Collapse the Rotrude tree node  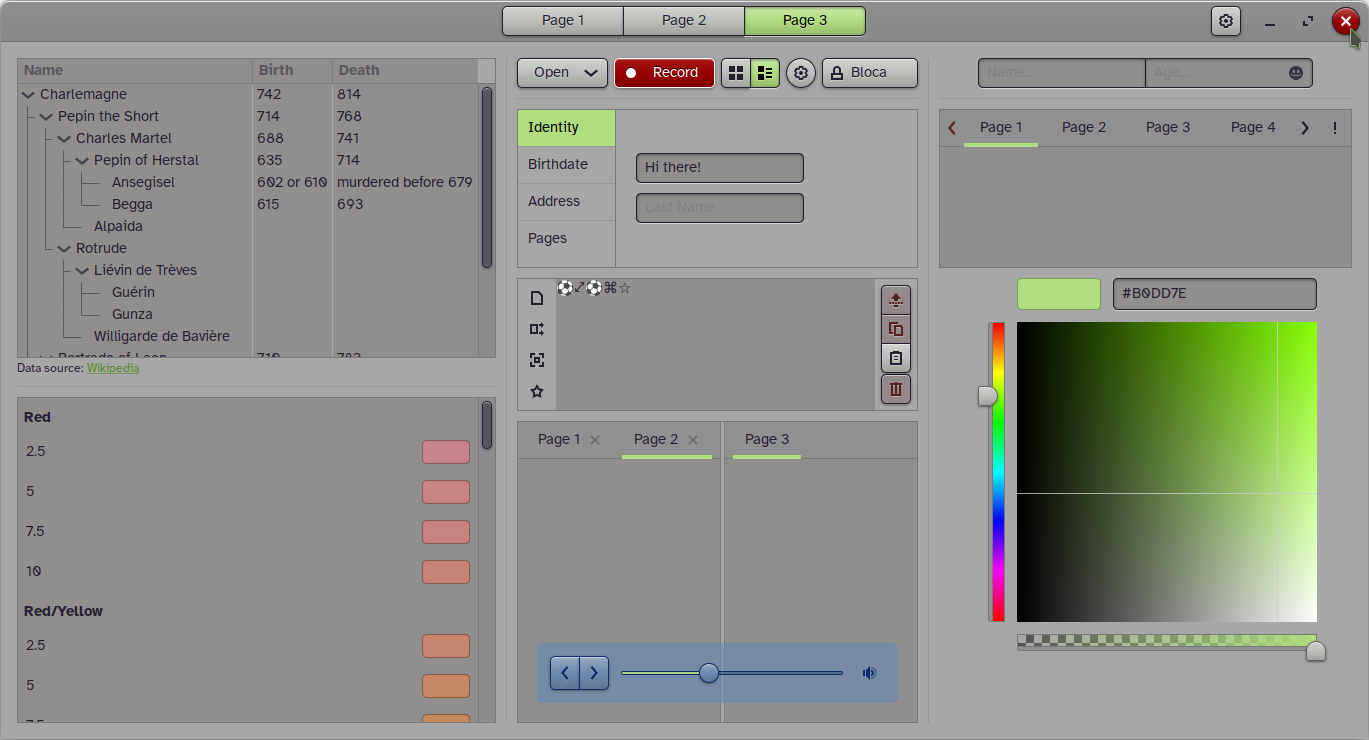(64, 249)
